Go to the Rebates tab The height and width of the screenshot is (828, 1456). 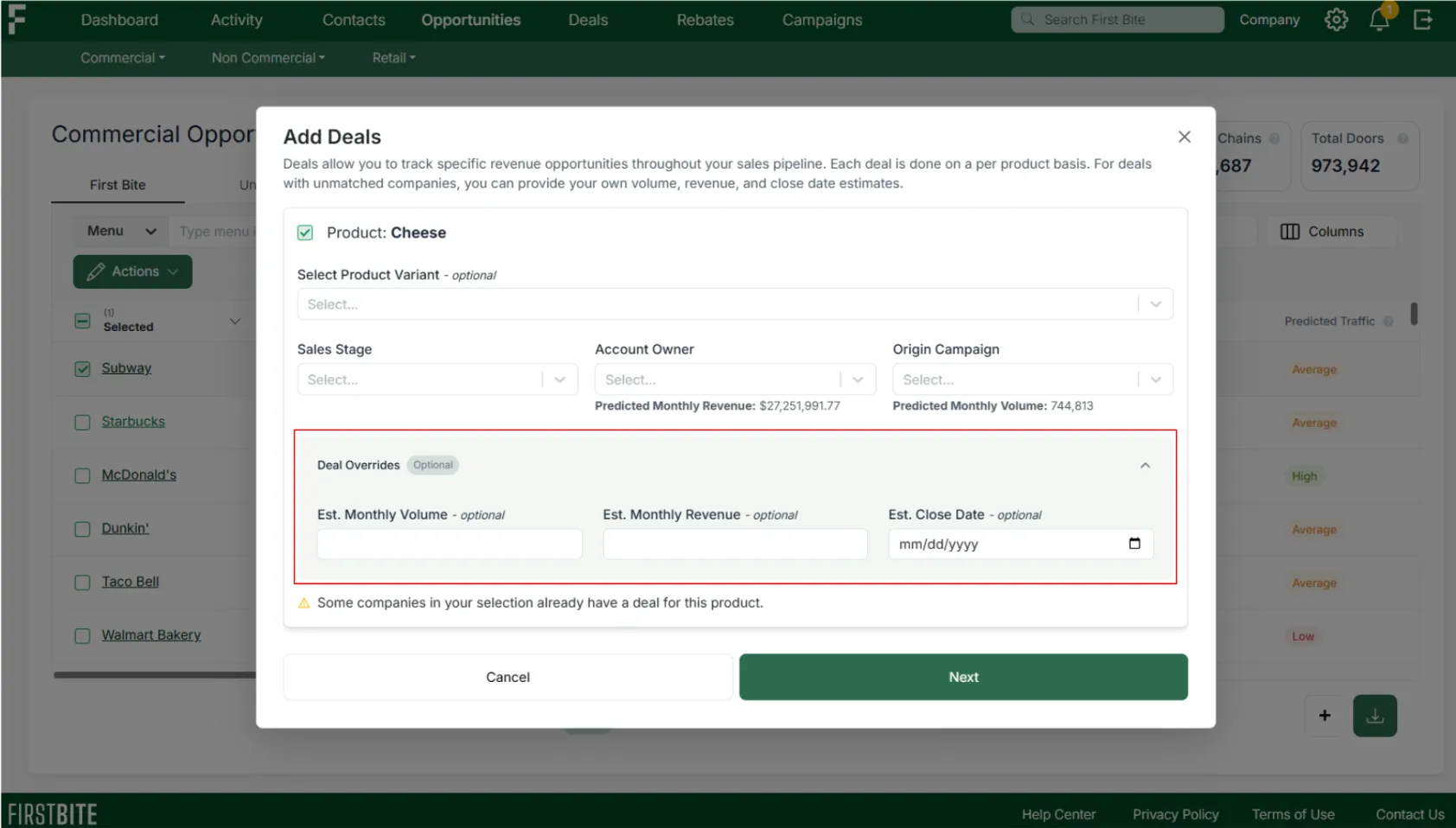click(x=705, y=20)
